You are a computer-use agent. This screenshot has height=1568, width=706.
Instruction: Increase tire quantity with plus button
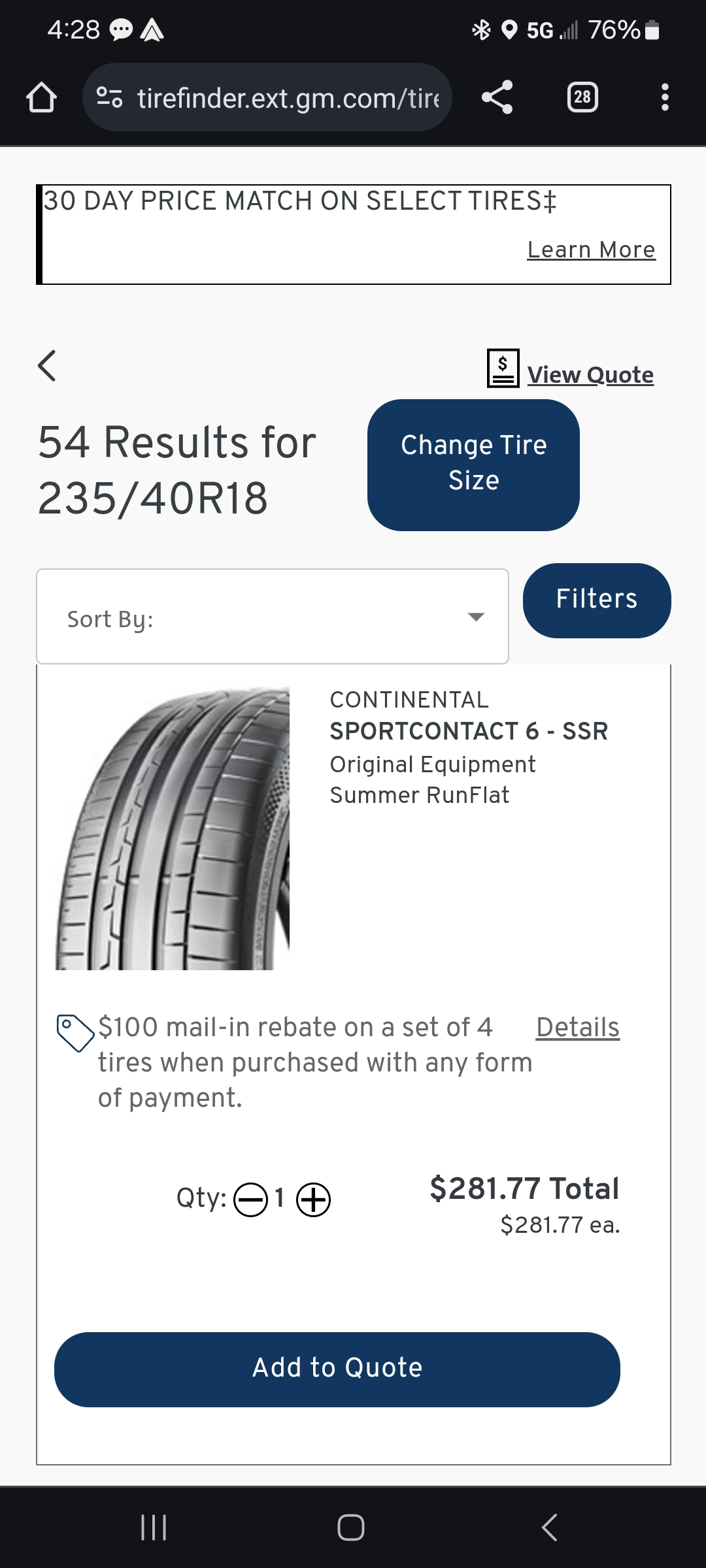[x=314, y=1200]
